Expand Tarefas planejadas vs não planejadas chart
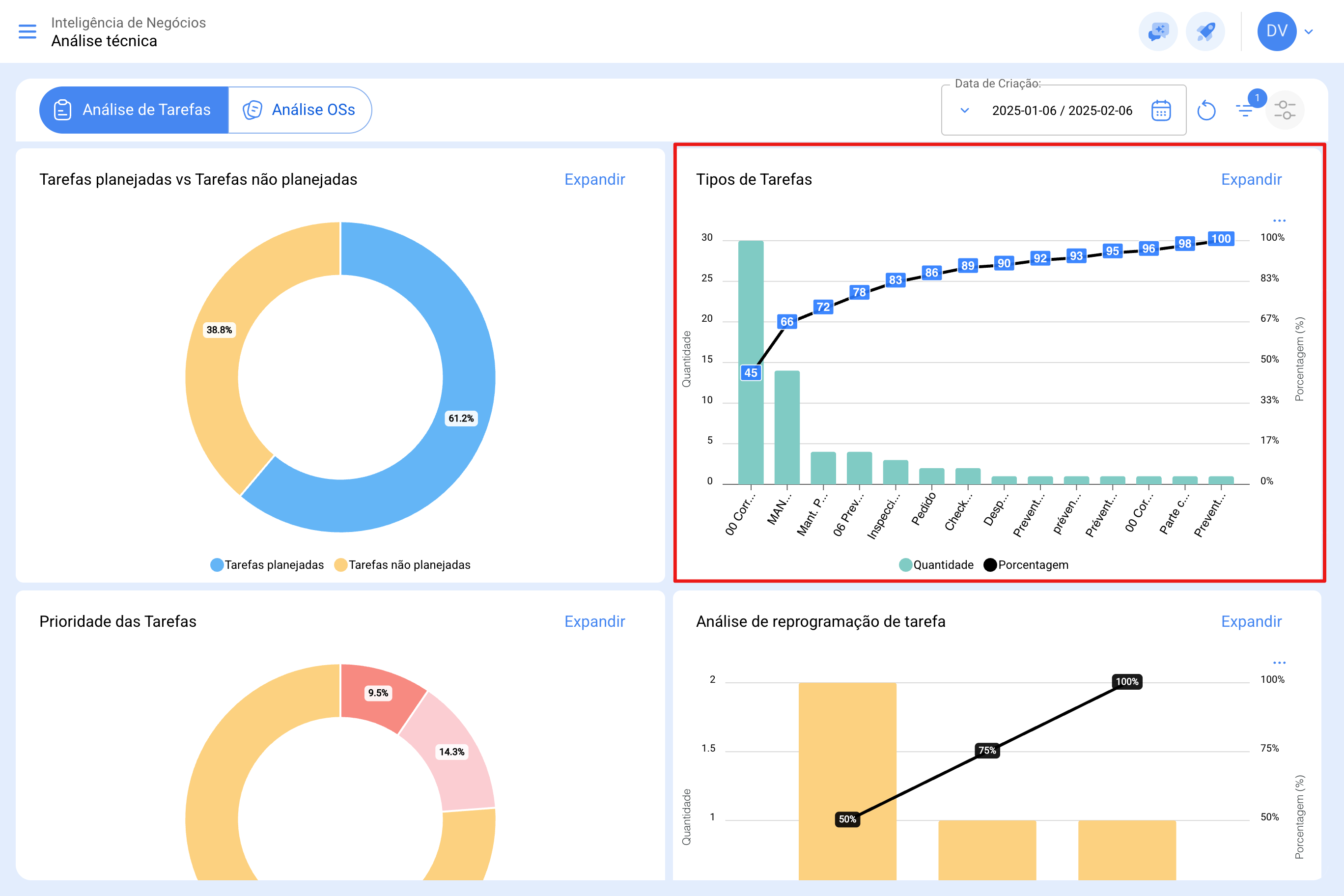 tap(594, 179)
